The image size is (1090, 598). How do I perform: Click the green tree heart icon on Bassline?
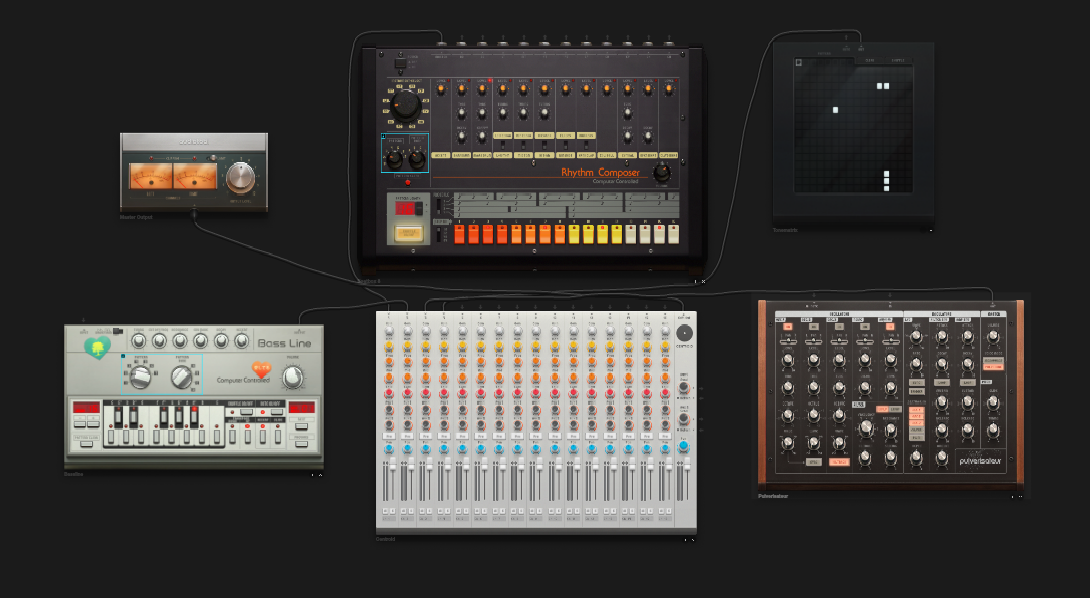97,348
